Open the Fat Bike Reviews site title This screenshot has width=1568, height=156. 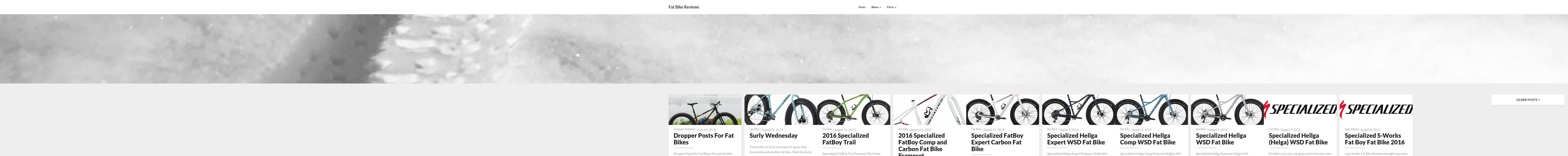[x=684, y=7]
